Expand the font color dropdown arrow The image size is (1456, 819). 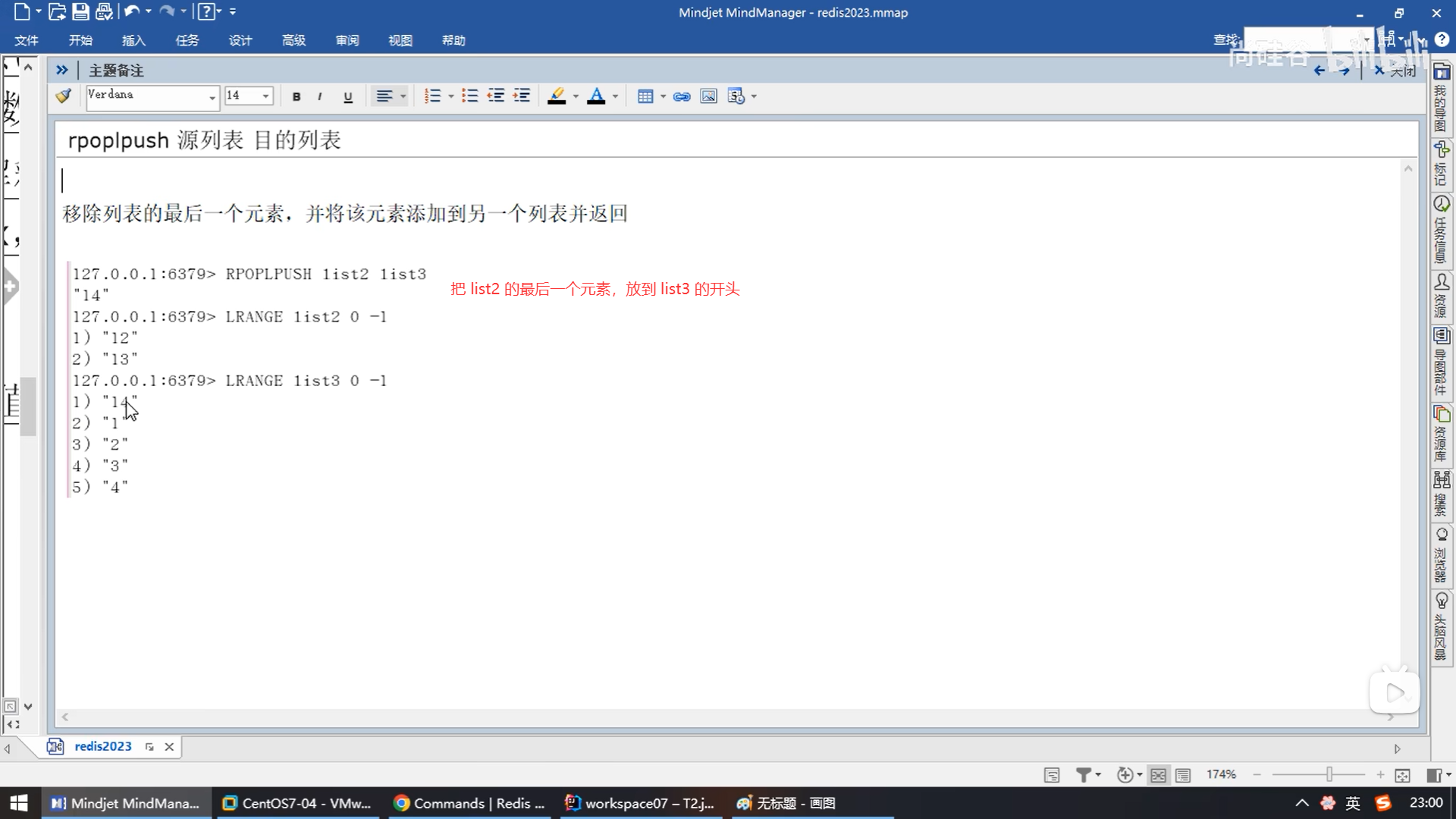point(615,96)
